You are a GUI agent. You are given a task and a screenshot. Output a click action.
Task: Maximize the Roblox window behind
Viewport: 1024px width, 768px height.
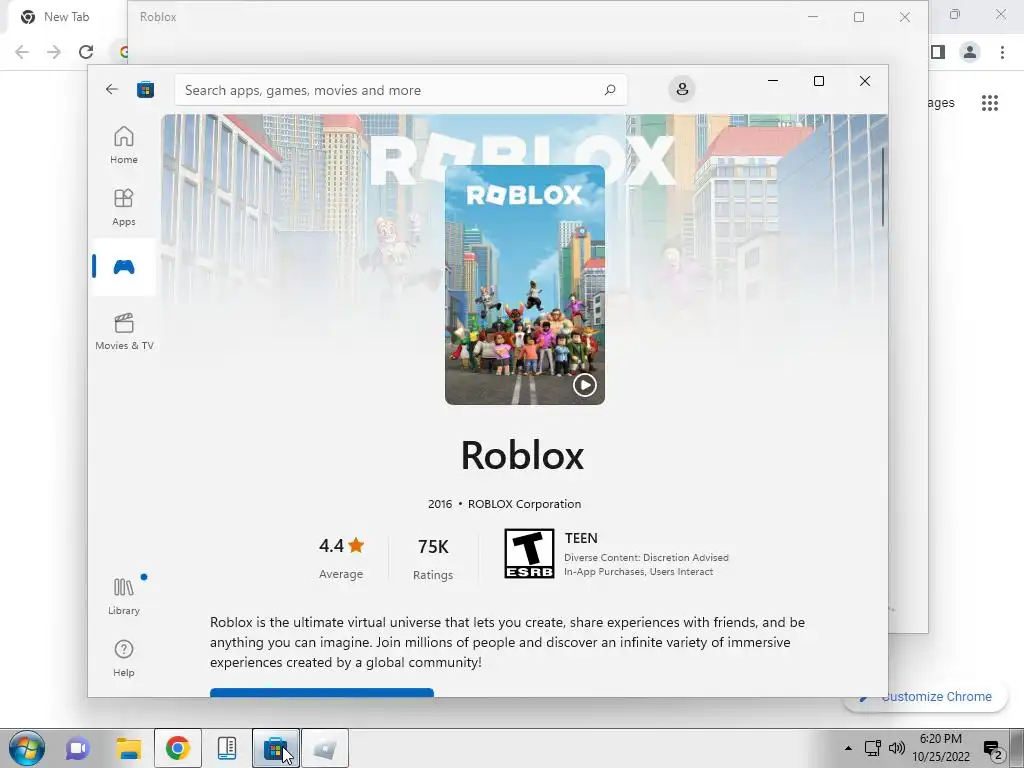(859, 18)
